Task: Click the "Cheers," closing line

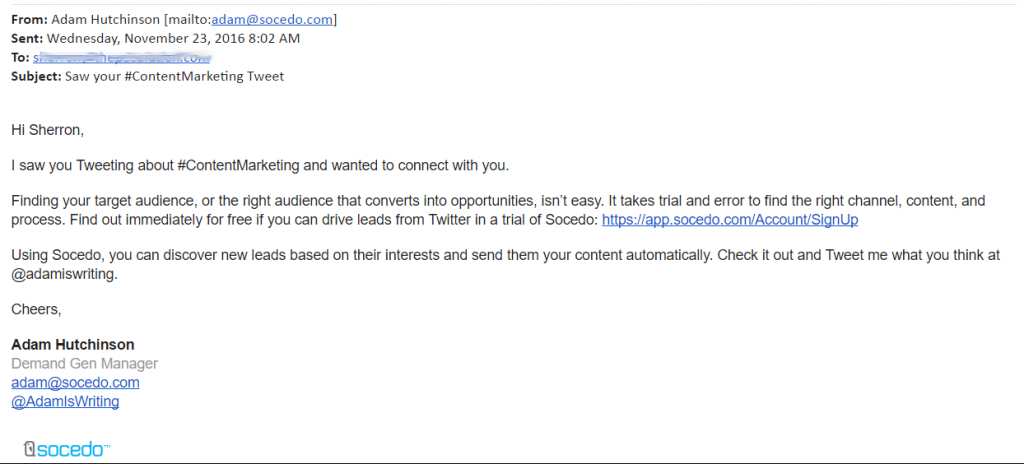Action: pos(37,310)
